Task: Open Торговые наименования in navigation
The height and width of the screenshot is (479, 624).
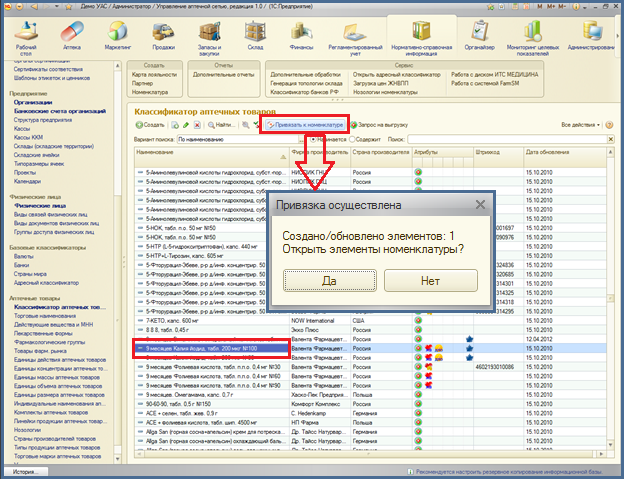Action: click(45, 316)
